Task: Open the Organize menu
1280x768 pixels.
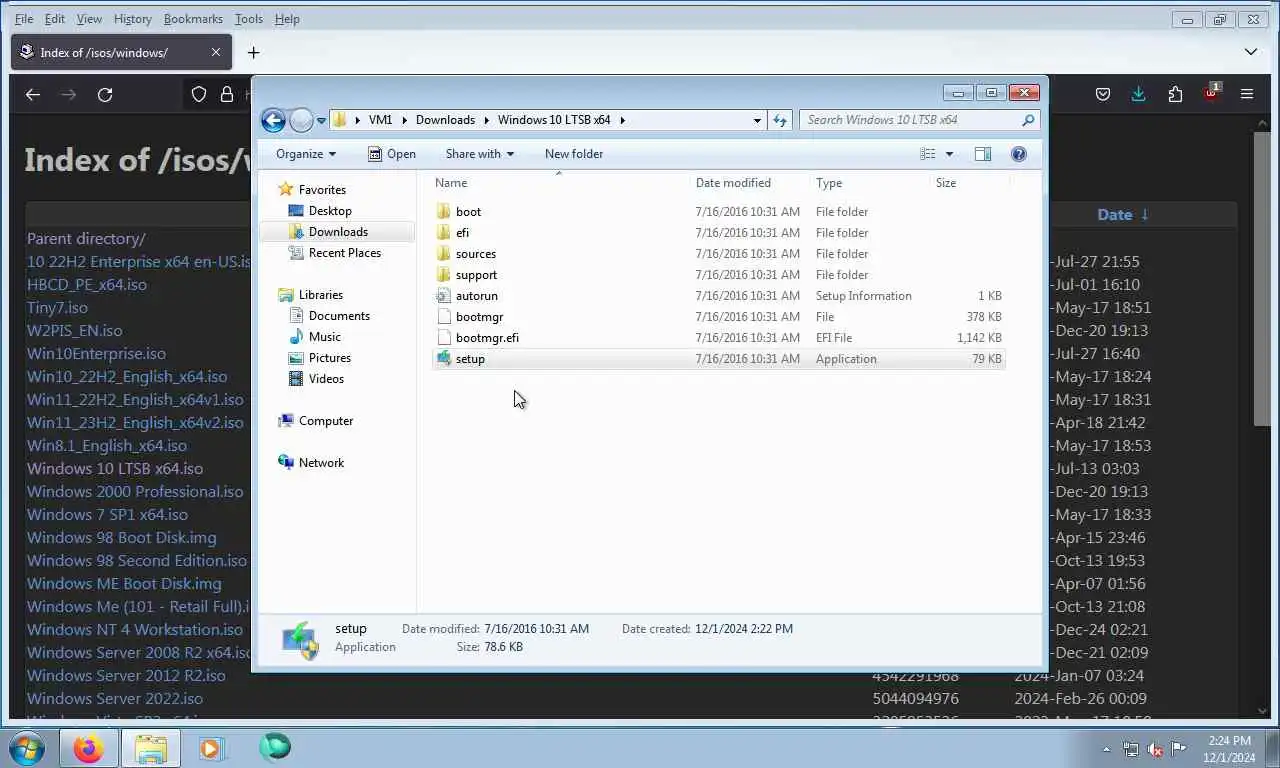Action: (x=306, y=154)
